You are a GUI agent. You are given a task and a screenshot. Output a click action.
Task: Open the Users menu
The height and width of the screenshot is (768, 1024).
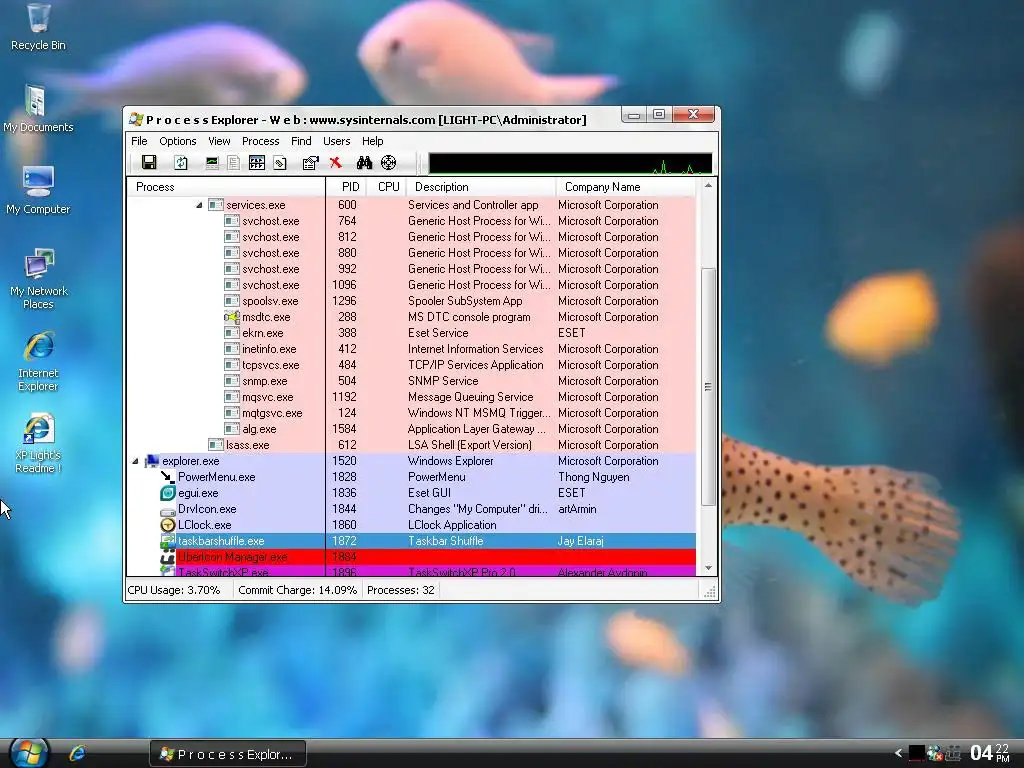[336, 141]
